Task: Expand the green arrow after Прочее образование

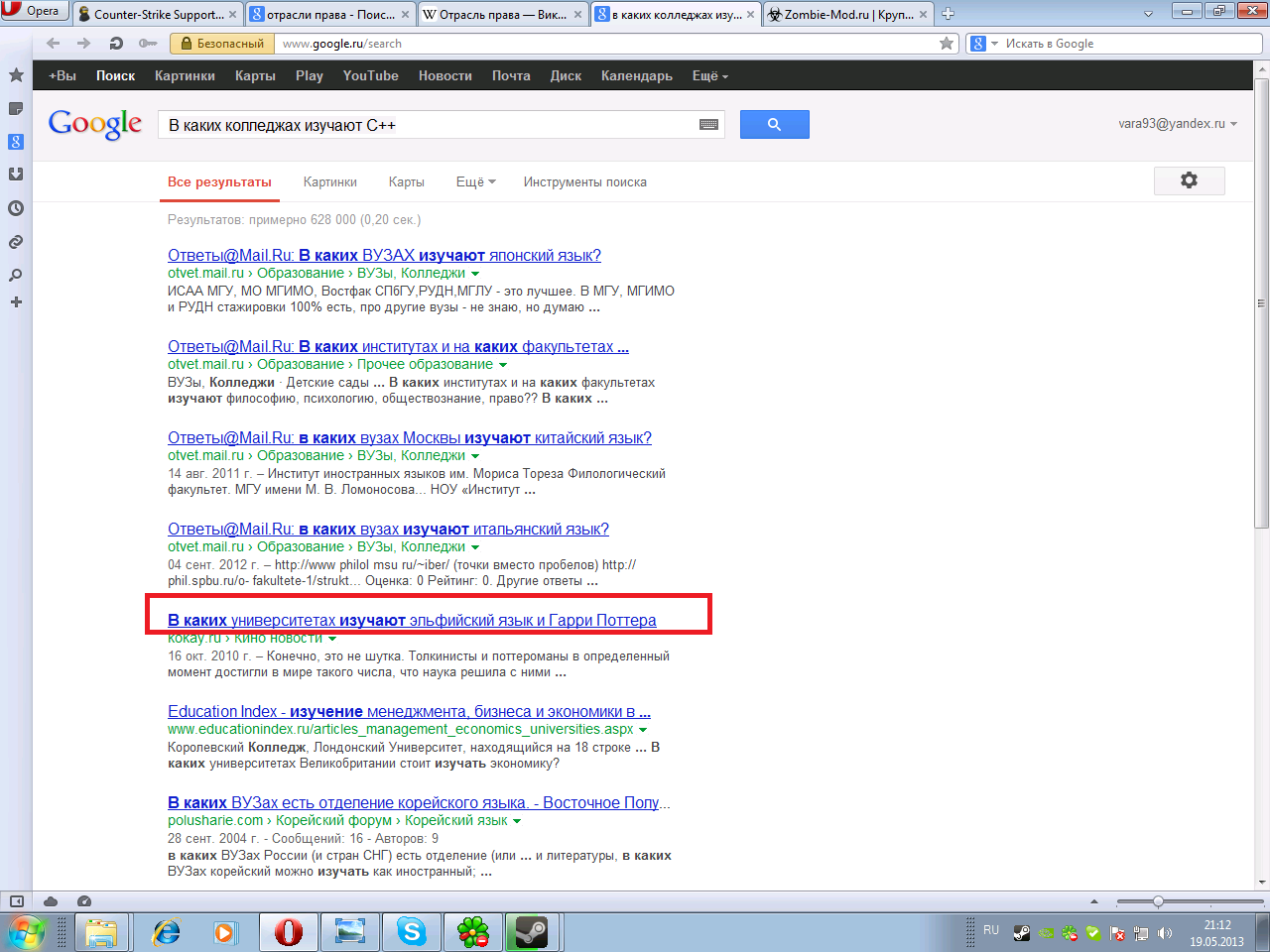Action: (x=503, y=365)
